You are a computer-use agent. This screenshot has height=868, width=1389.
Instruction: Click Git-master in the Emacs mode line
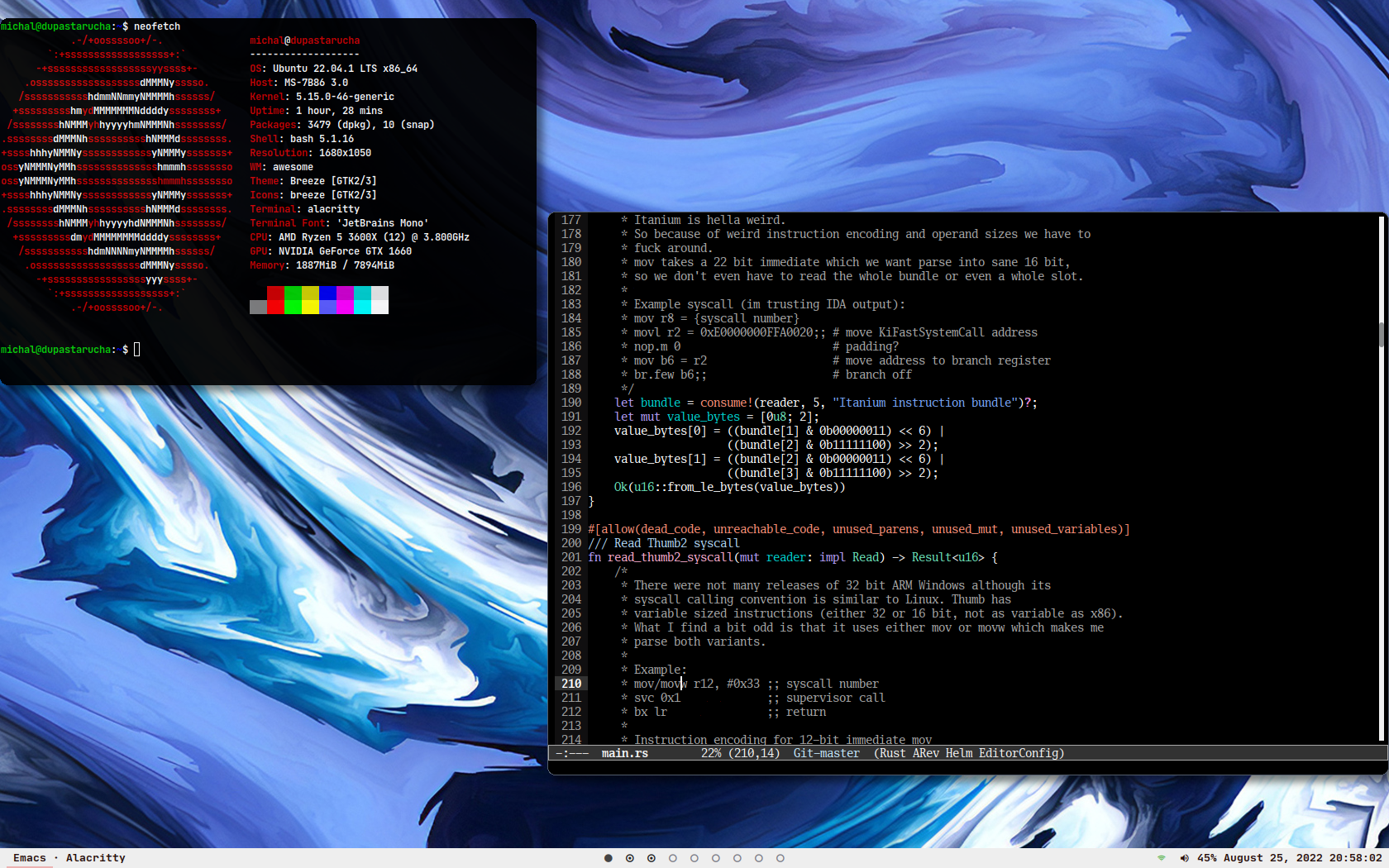pyautogui.click(x=826, y=753)
